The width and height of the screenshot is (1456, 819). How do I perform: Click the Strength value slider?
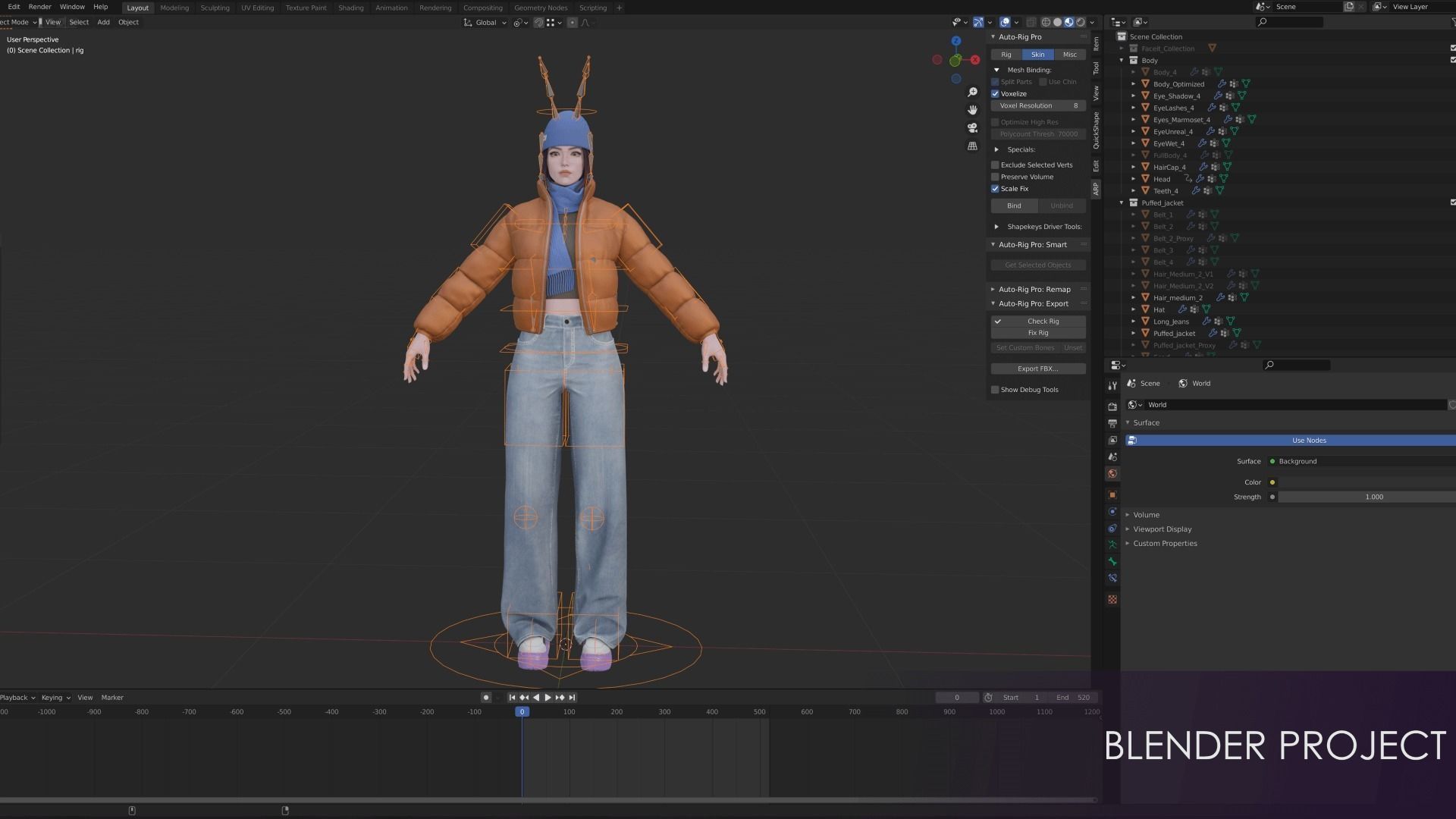[x=1373, y=497]
